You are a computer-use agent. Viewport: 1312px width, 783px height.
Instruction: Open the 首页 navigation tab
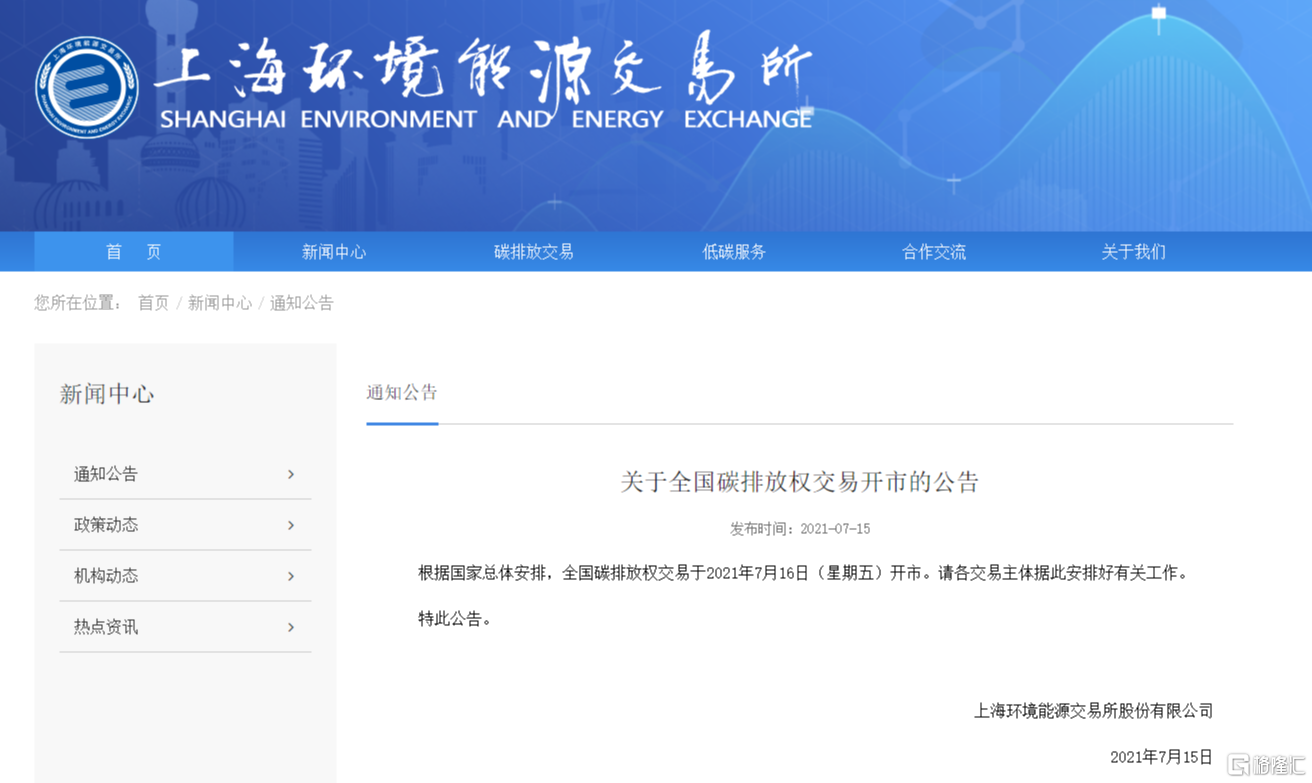(x=134, y=252)
